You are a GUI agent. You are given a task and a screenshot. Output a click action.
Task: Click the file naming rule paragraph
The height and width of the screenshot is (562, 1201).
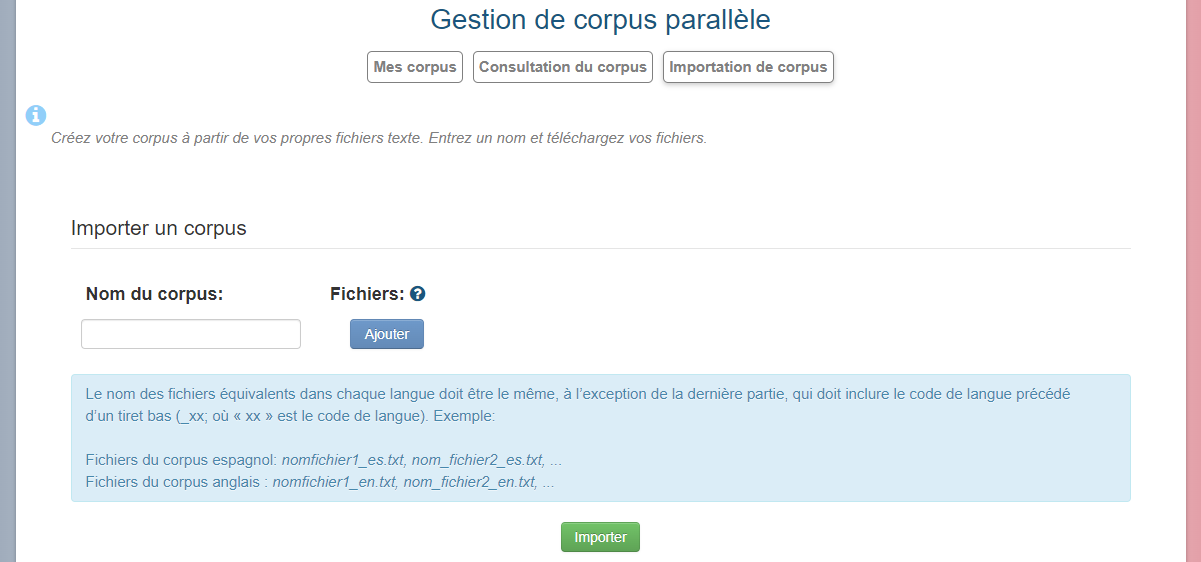click(578, 405)
